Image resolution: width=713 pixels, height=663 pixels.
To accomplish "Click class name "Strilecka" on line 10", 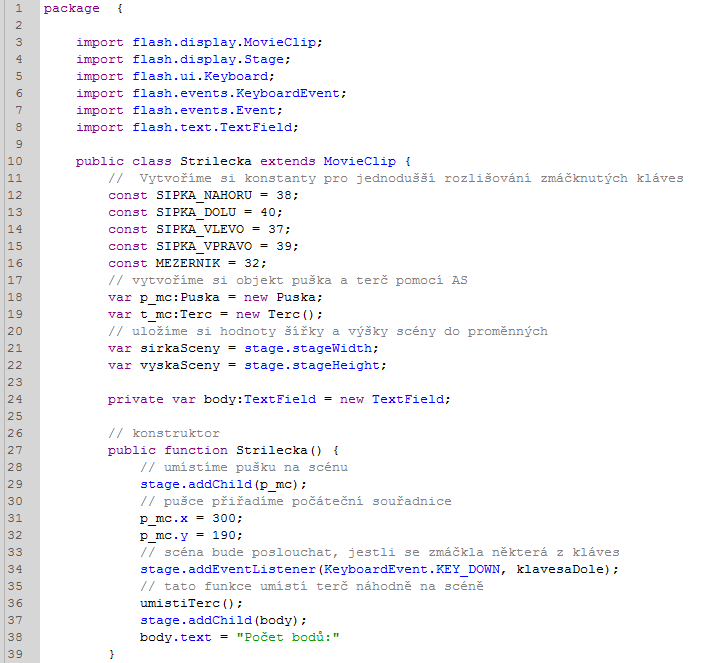I will [x=216, y=161].
